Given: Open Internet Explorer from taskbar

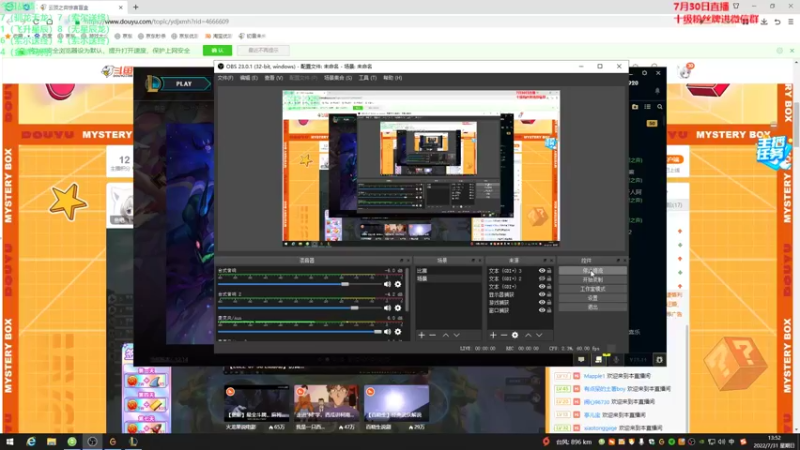Looking at the screenshot, I should click(x=31, y=442).
